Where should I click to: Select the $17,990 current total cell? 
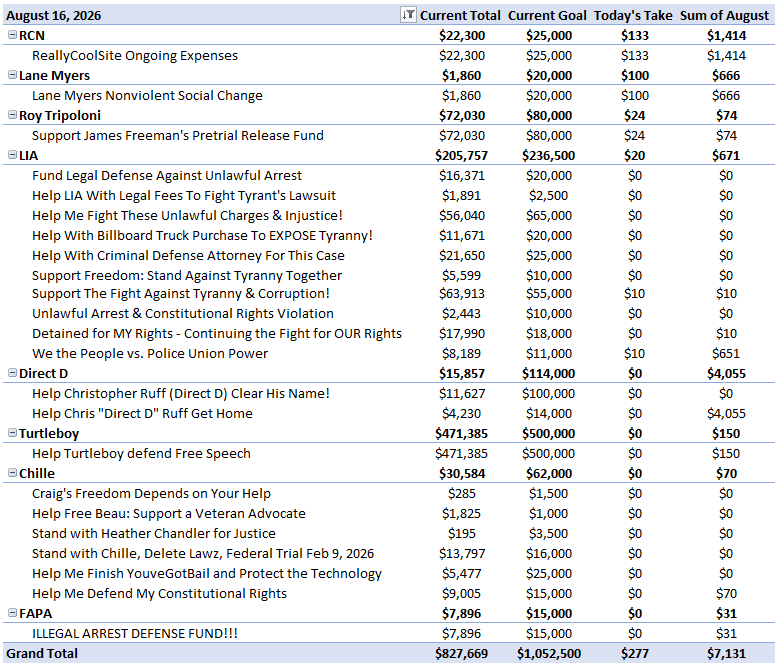coord(462,334)
